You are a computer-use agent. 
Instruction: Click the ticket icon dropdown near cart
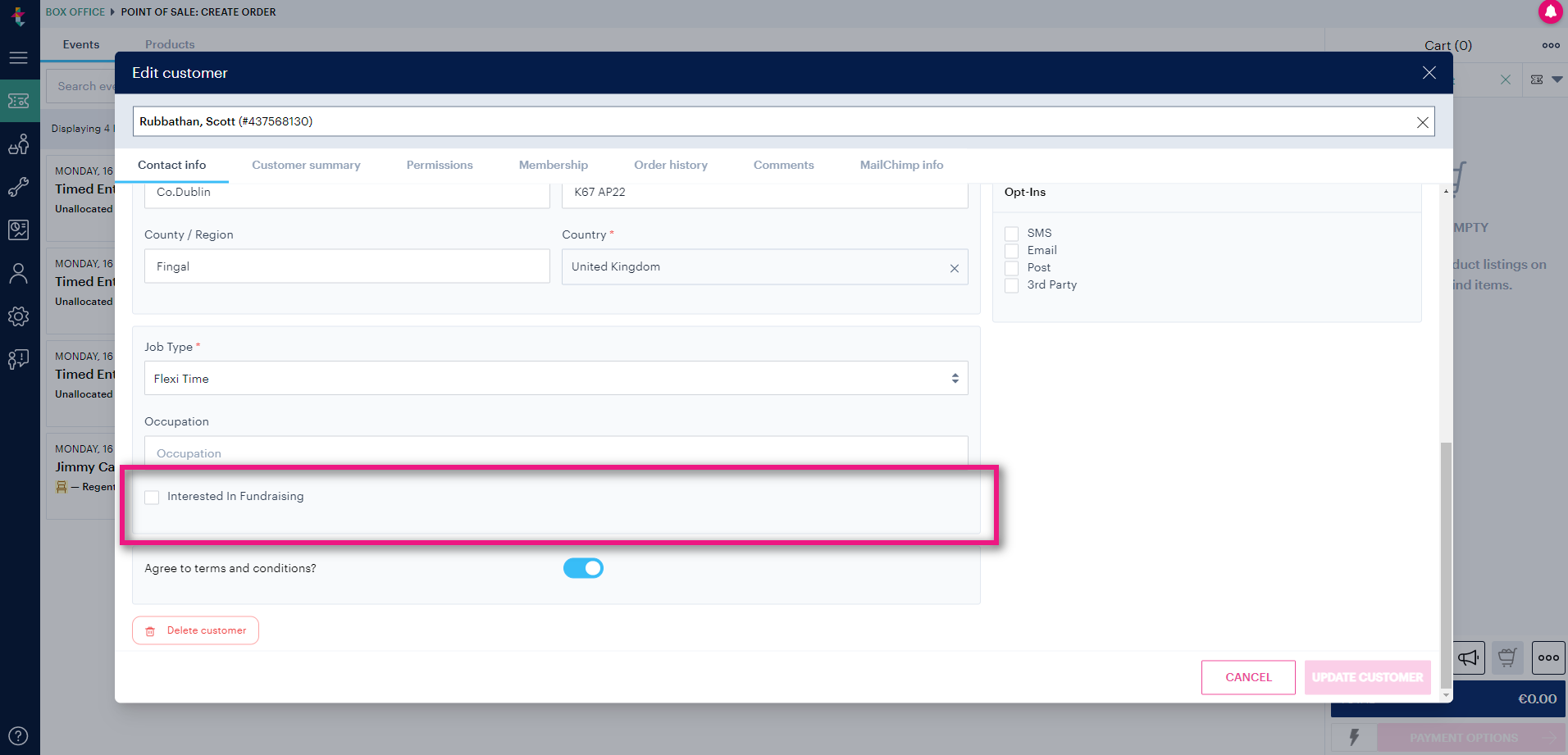tap(1547, 80)
